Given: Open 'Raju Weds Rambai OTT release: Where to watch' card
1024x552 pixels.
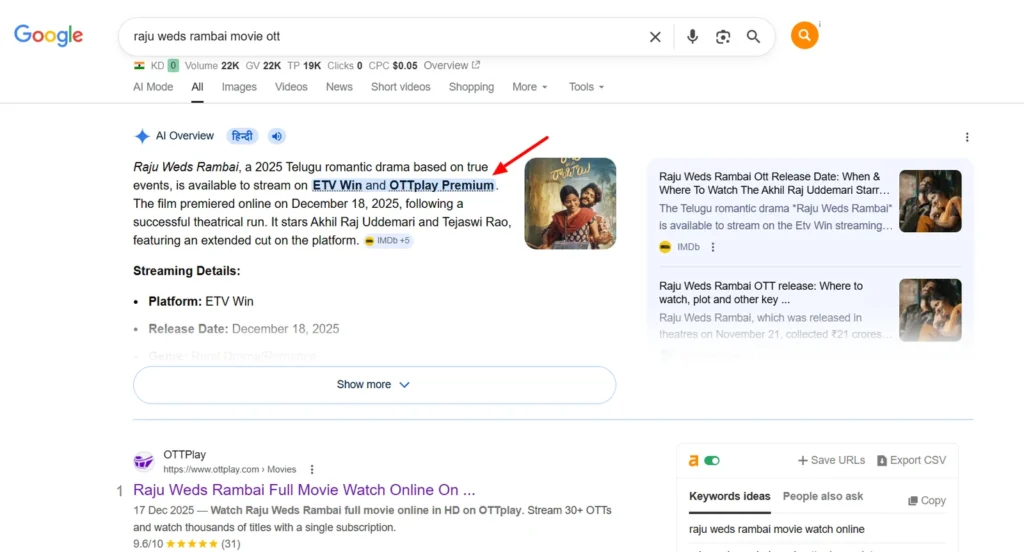Looking at the screenshot, I should (761, 293).
